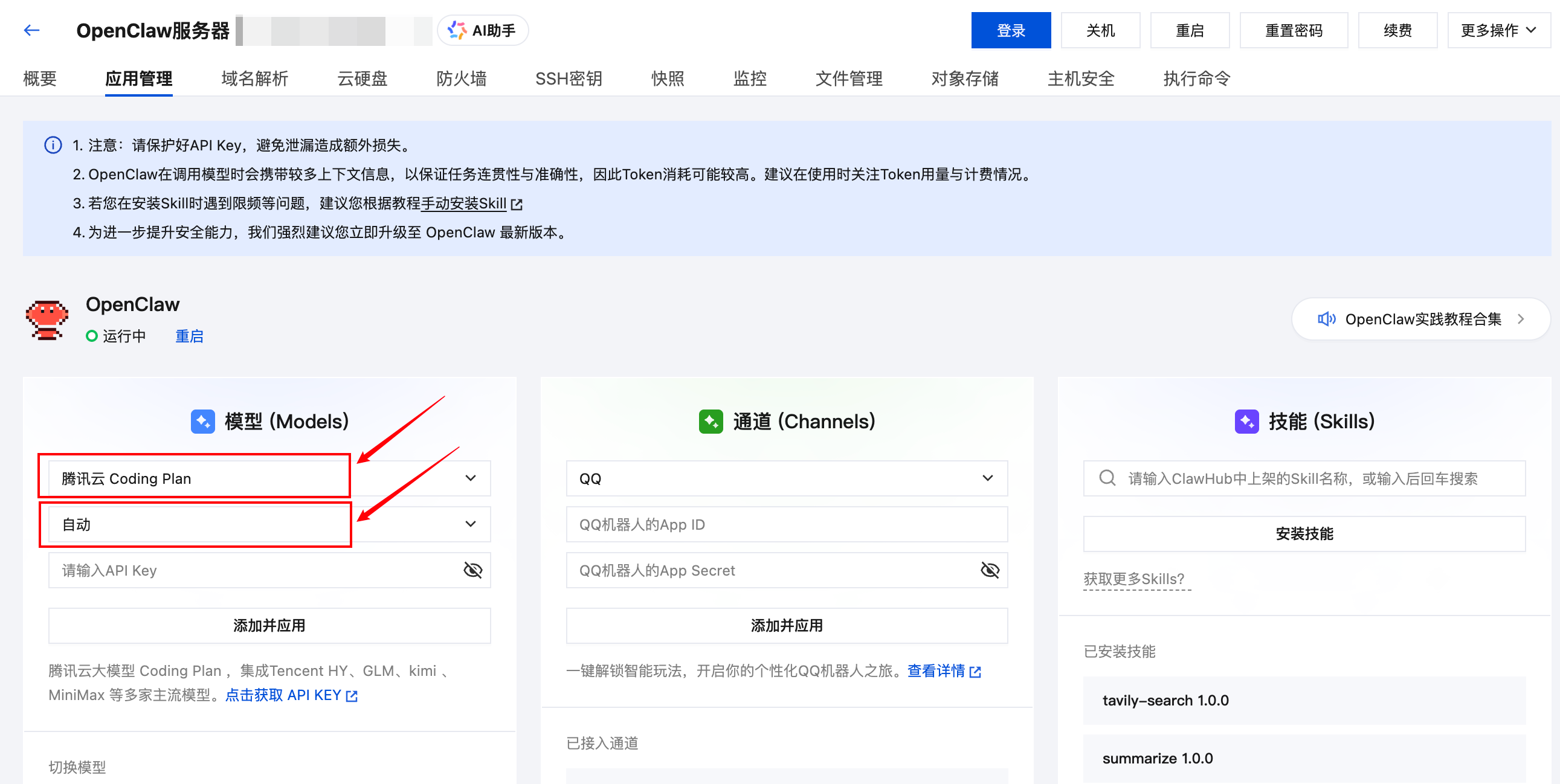1560x784 pixels.
Task: Click the info icon beside the notice list
Action: [53, 146]
